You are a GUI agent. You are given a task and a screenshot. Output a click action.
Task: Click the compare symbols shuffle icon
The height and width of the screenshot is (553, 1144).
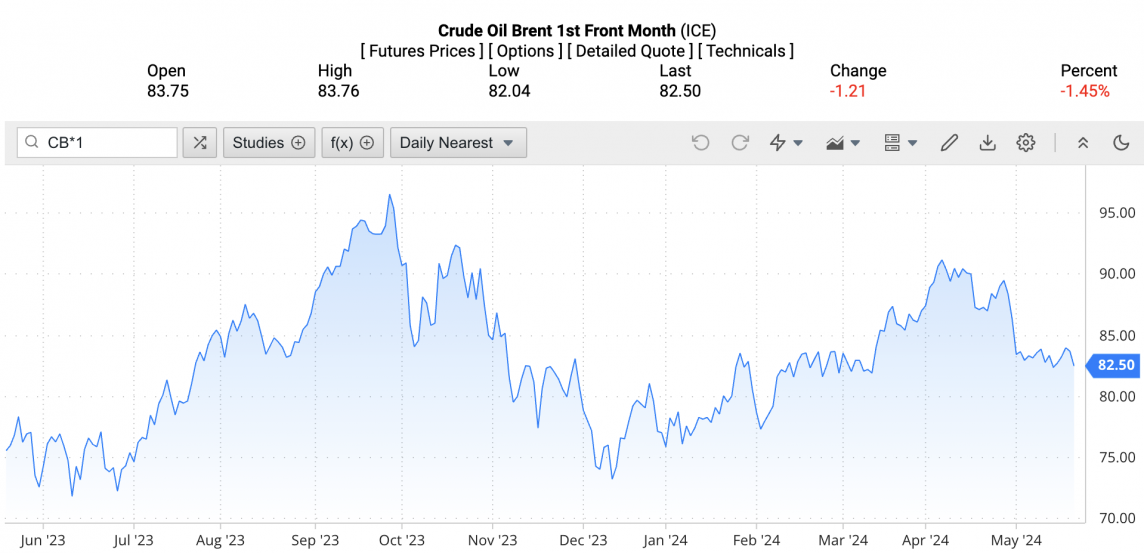point(200,143)
